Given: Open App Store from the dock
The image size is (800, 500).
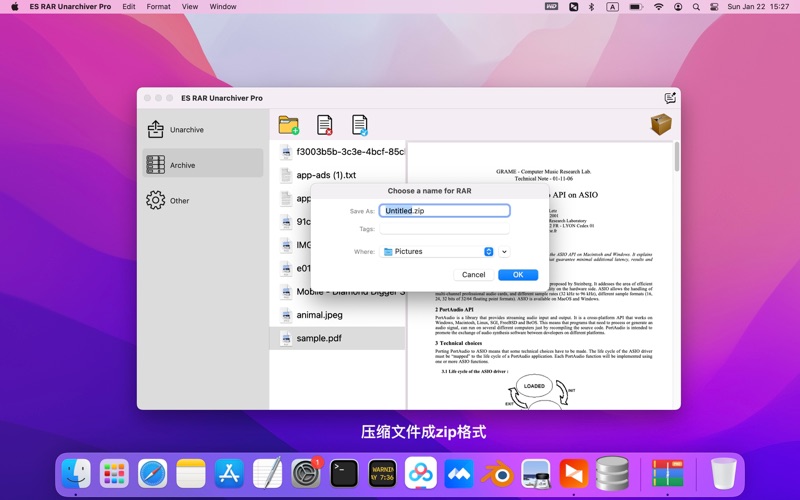Looking at the screenshot, I should tap(229, 473).
